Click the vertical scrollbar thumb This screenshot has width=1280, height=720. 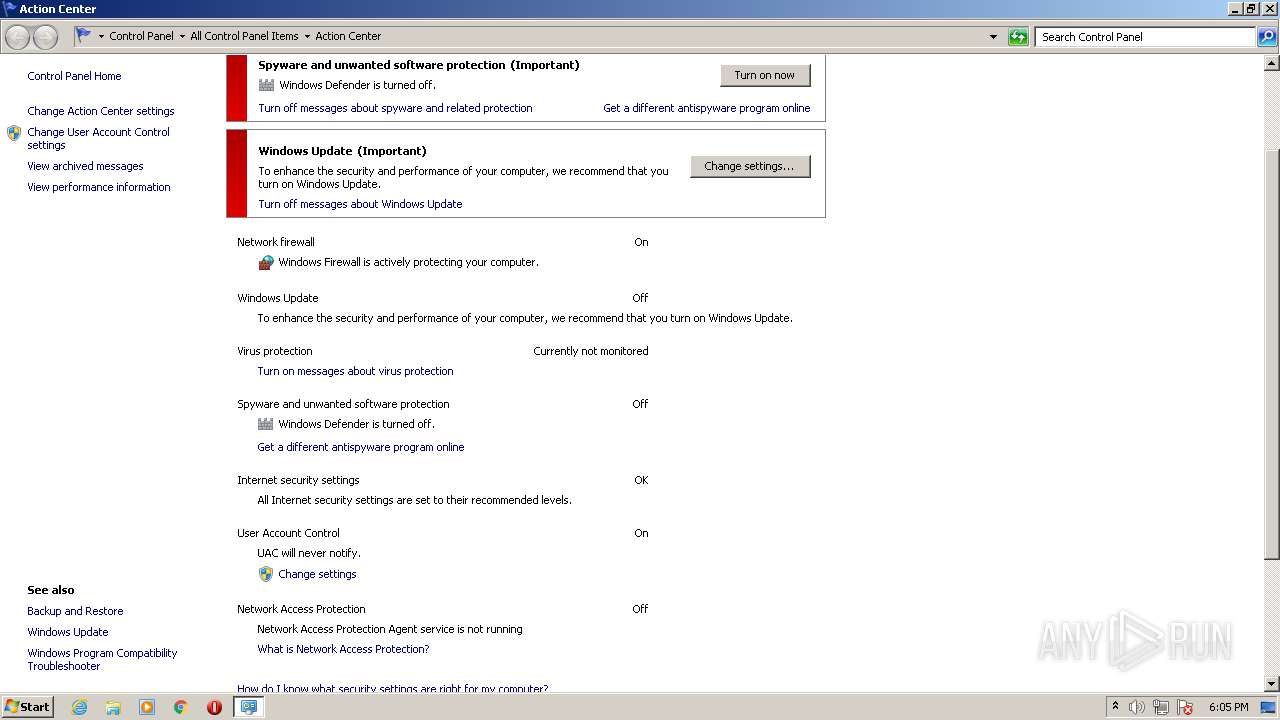[x=1272, y=353]
